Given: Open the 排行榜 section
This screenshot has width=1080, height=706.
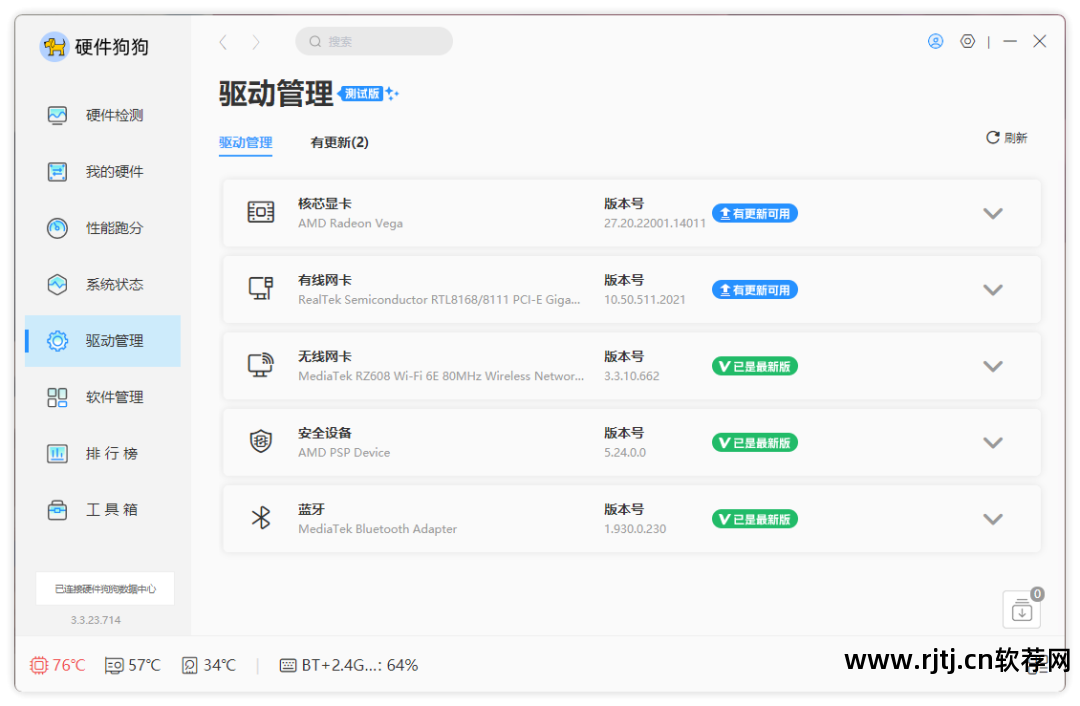Looking at the screenshot, I should (x=58, y=453).
